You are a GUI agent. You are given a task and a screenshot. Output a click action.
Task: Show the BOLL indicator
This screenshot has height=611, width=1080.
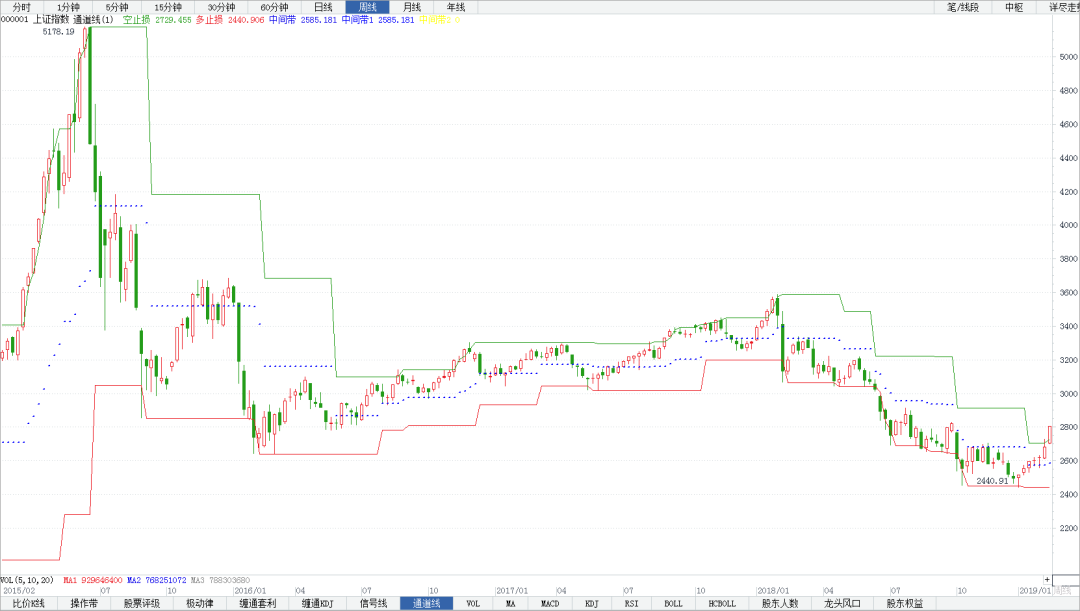(x=673, y=604)
